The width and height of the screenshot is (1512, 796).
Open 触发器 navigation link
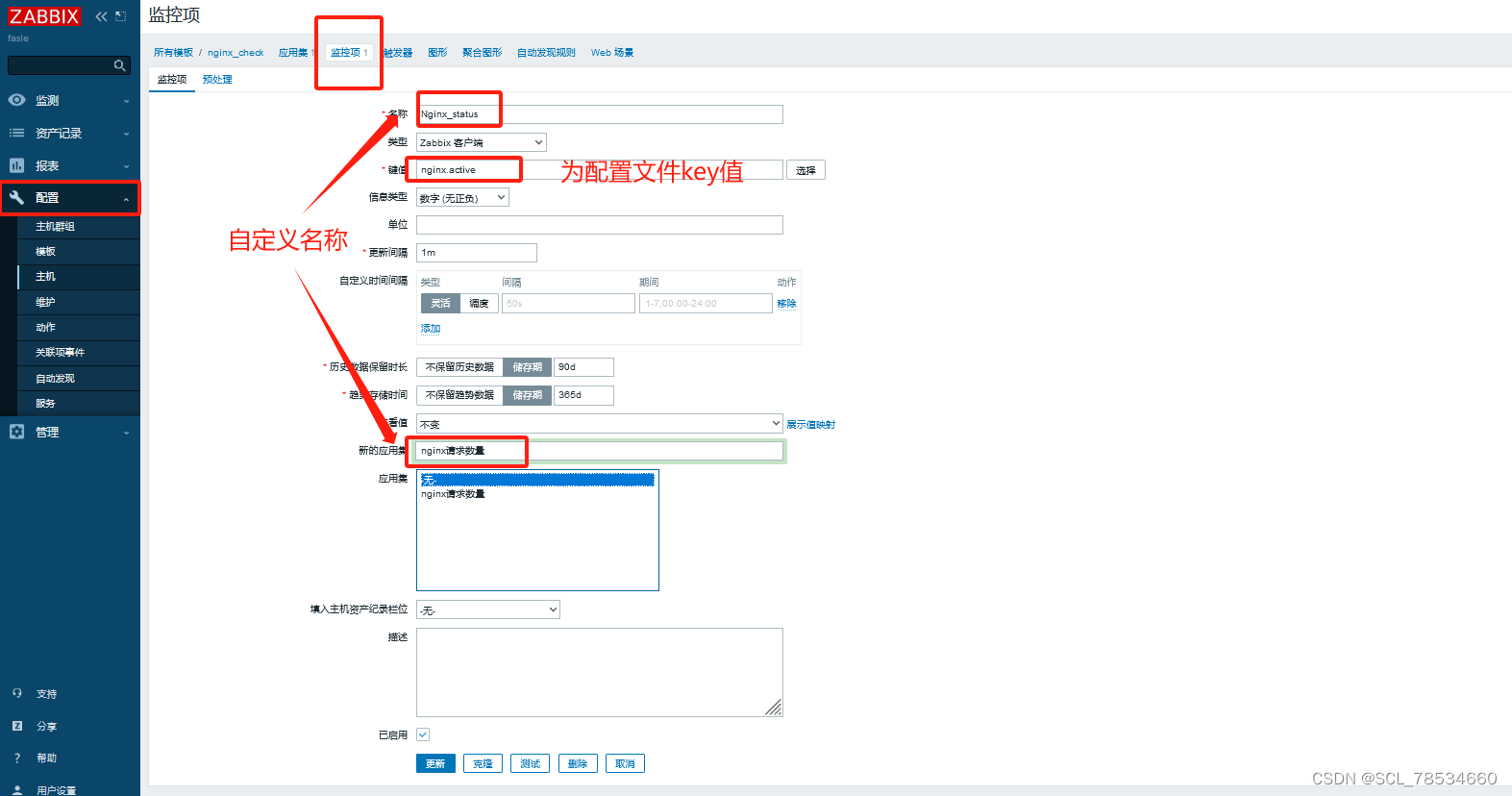pyautogui.click(x=398, y=53)
